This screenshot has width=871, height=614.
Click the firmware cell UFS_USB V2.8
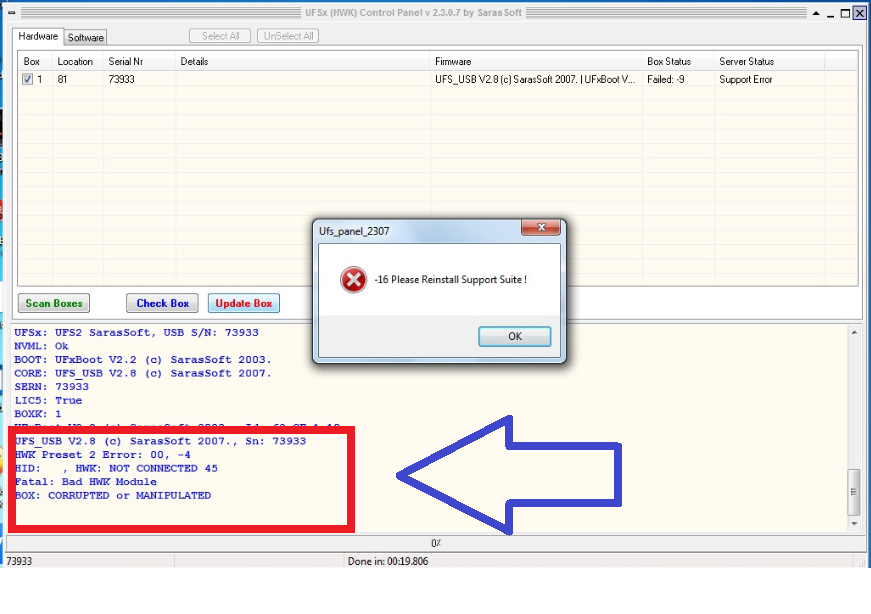tap(535, 79)
